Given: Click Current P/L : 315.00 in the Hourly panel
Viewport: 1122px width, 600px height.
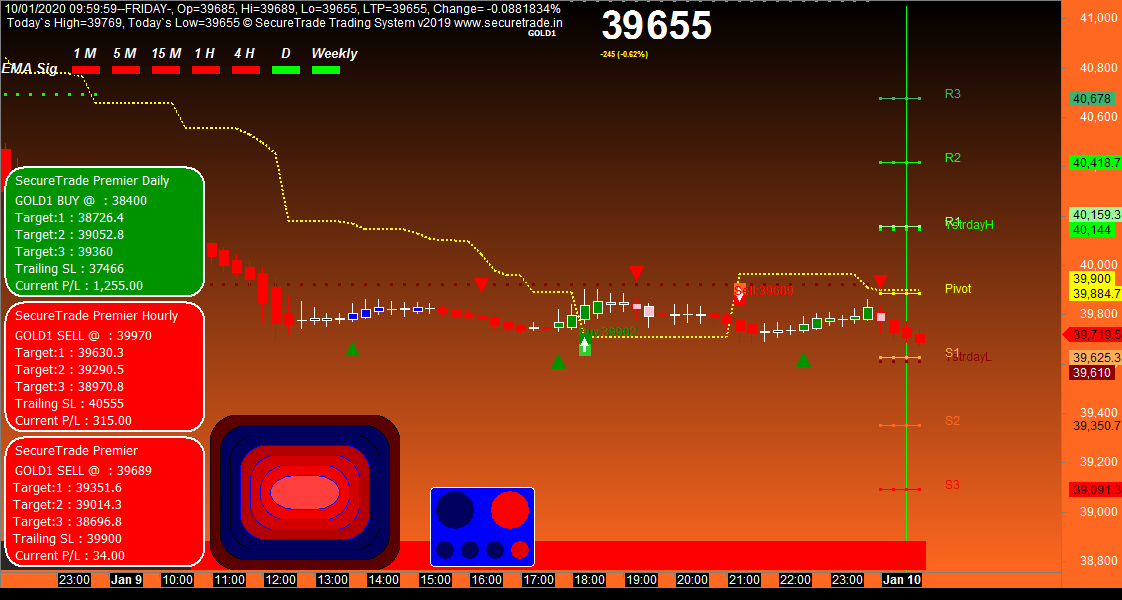Looking at the screenshot, I should (x=74, y=421).
